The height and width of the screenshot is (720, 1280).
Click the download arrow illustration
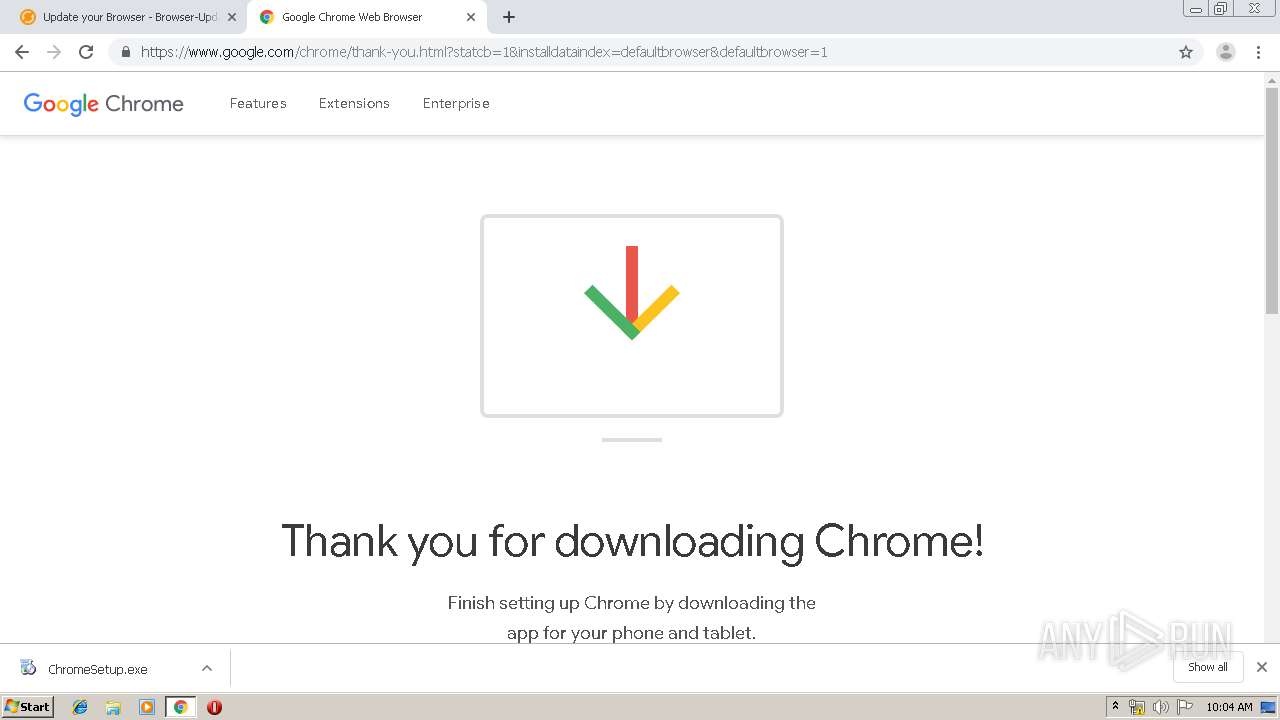[632, 292]
